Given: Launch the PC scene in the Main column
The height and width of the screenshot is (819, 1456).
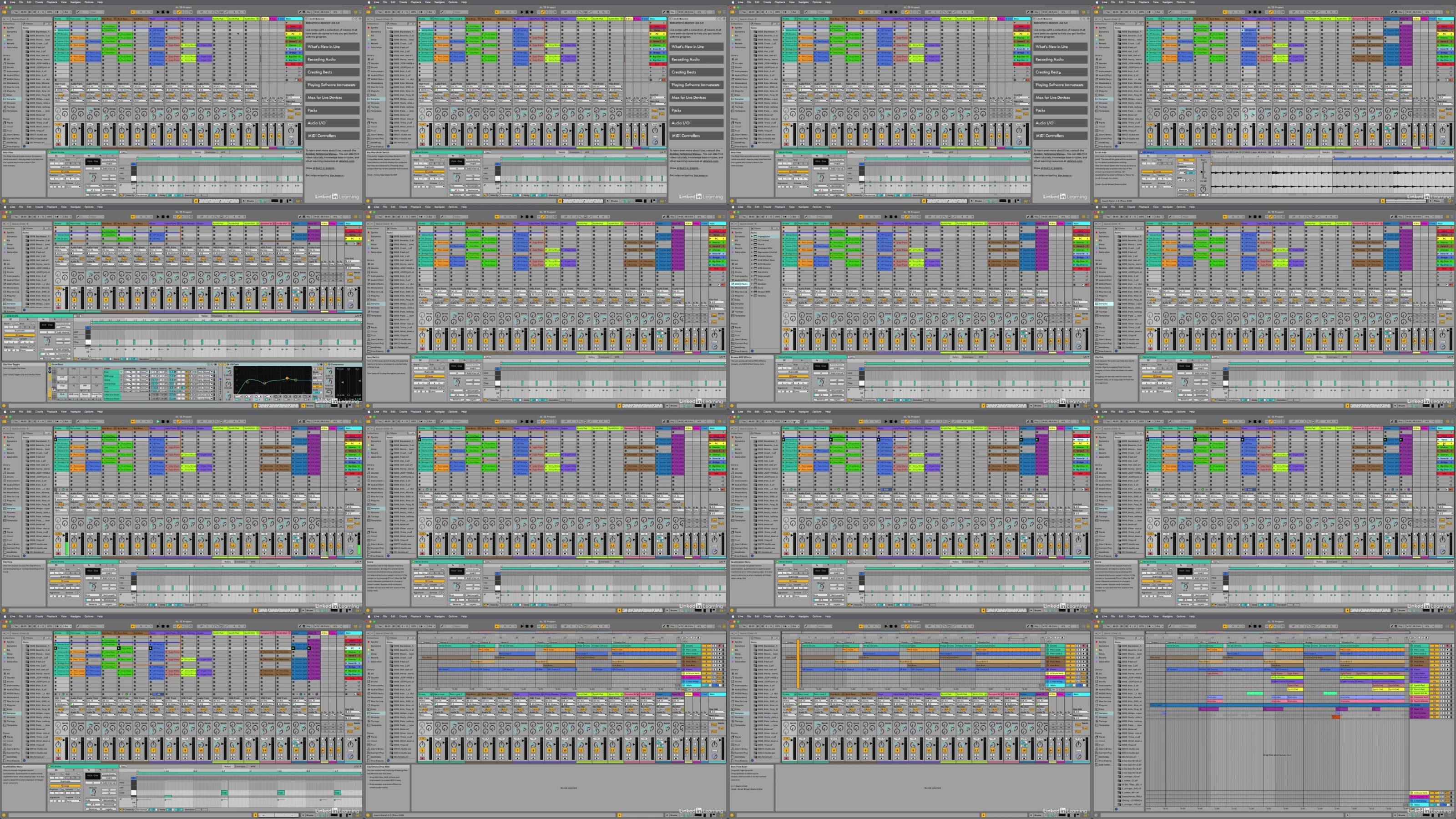Looking at the screenshot, I should (x=287, y=34).
